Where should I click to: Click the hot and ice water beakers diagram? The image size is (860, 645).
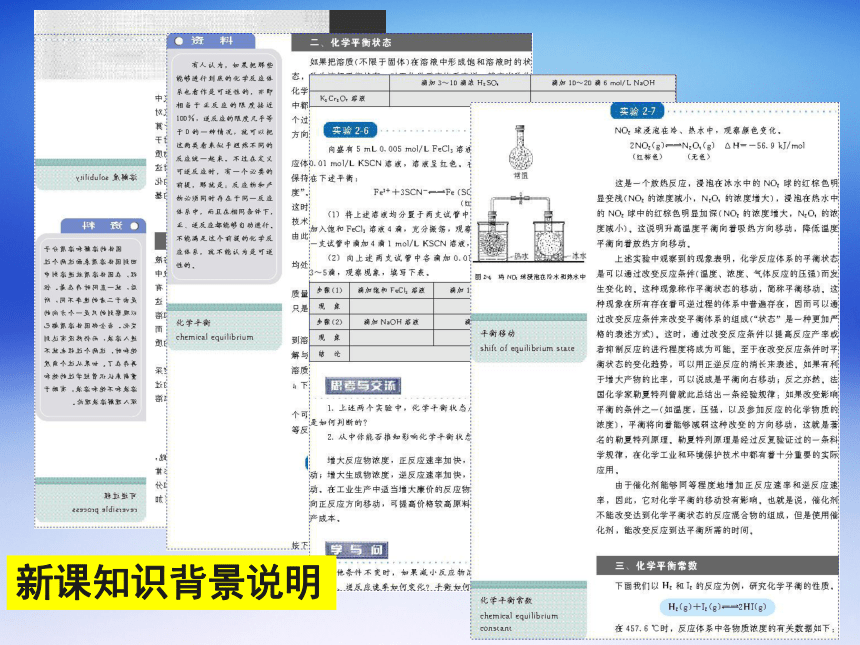529,230
